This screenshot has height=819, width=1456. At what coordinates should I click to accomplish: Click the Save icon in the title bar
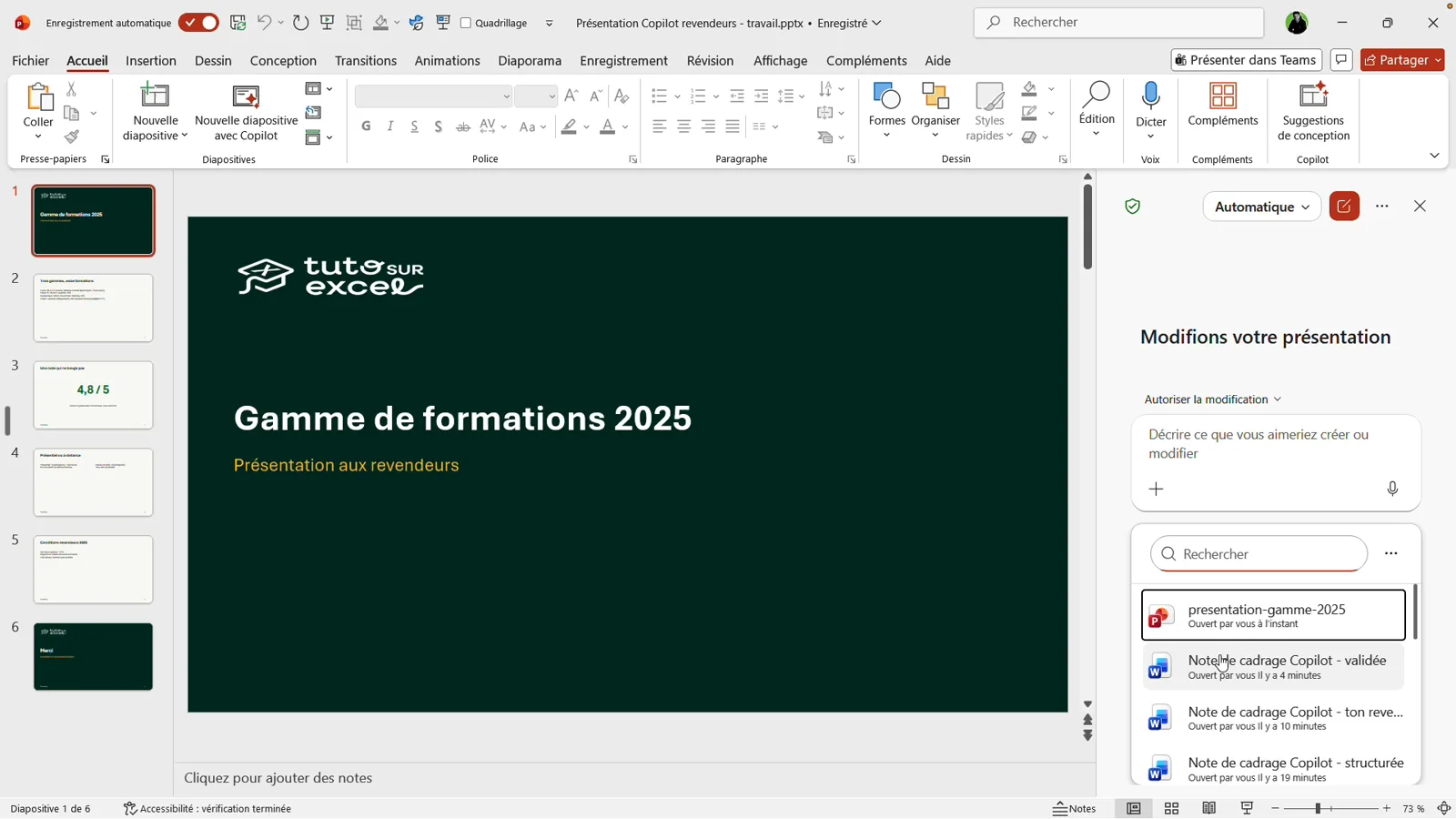[x=238, y=23]
